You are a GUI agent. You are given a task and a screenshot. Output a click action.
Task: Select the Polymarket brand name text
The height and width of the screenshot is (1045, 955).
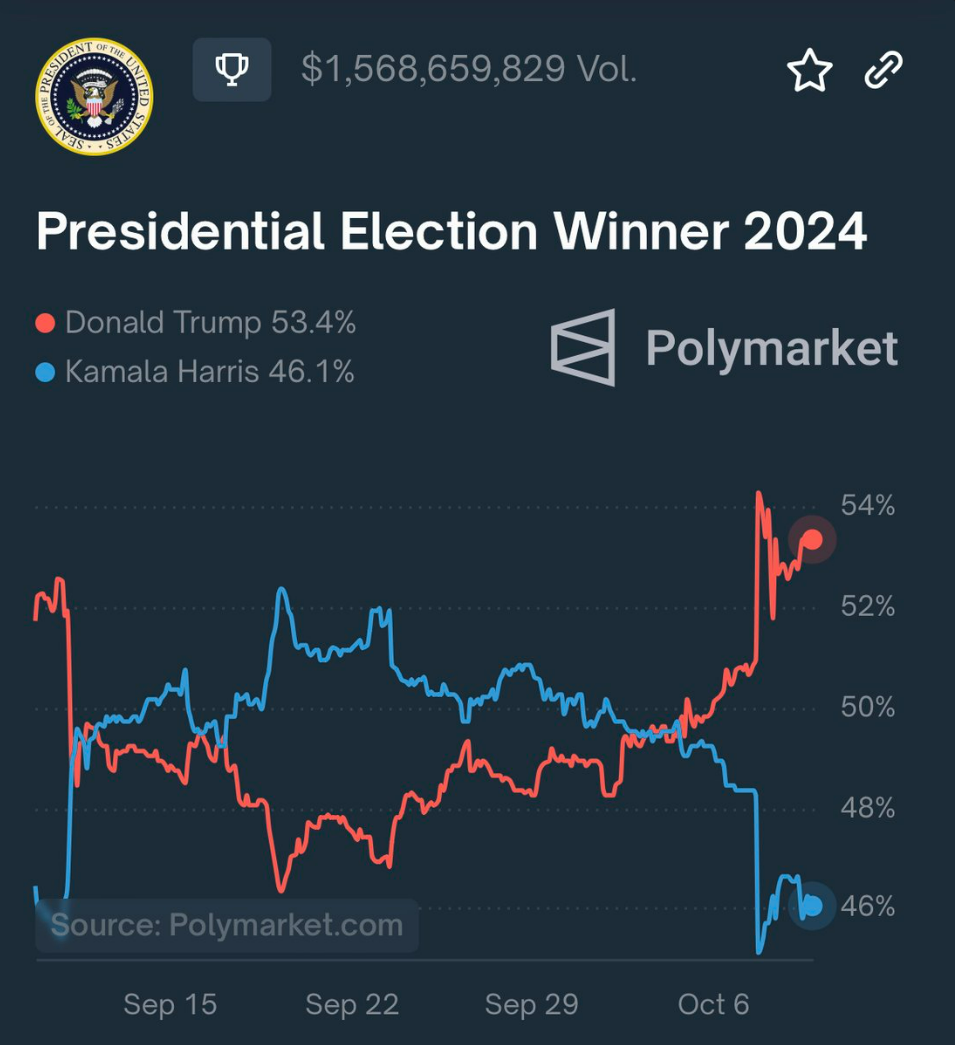click(x=772, y=349)
